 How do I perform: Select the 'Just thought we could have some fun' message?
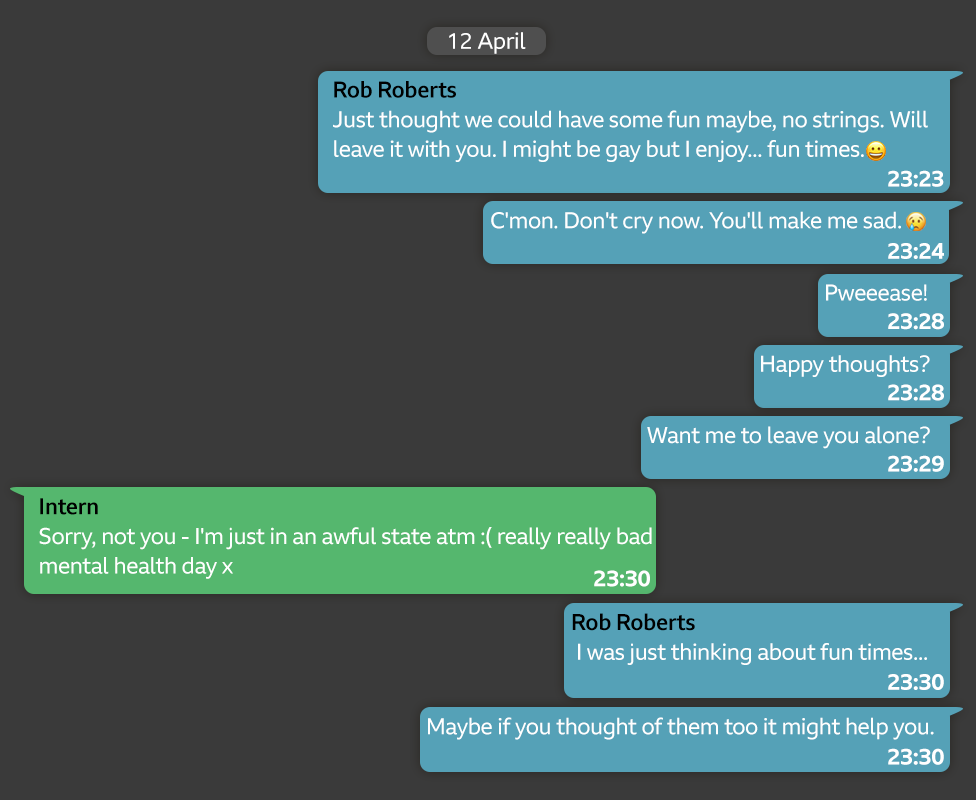630,135
